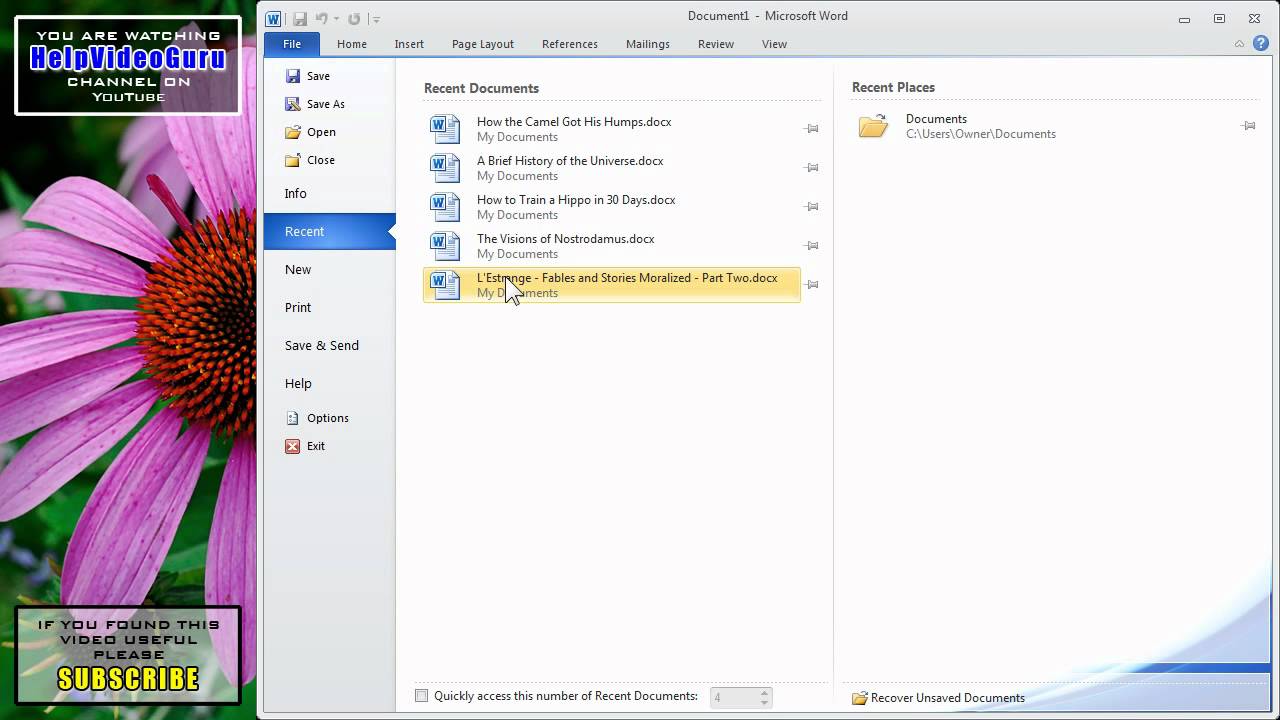This screenshot has height=720, width=1280.
Task: Pin How the Camel Got His Humps document
Action: pos(812,129)
